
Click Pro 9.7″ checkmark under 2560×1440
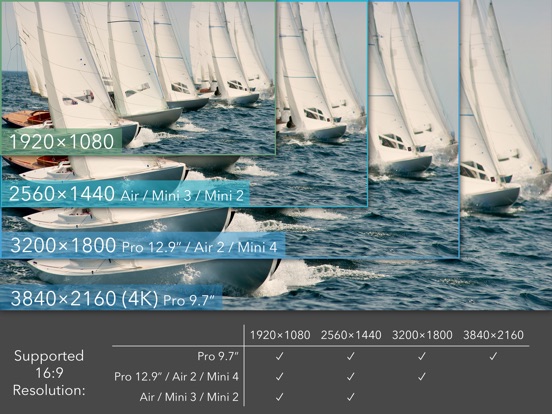click(x=351, y=357)
